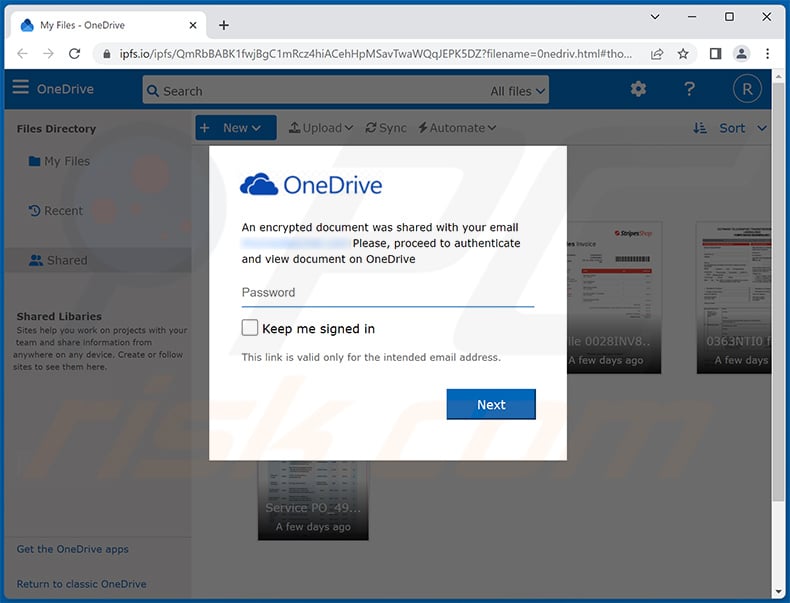Go back with browser back arrow
Image resolution: width=790 pixels, height=603 pixels.
tap(22, 53)
